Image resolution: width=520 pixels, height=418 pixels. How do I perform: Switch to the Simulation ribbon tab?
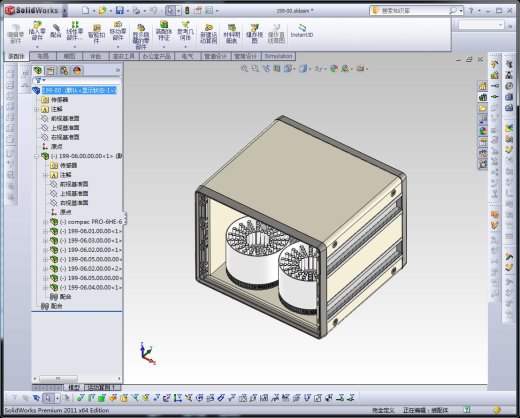[278, 56]
